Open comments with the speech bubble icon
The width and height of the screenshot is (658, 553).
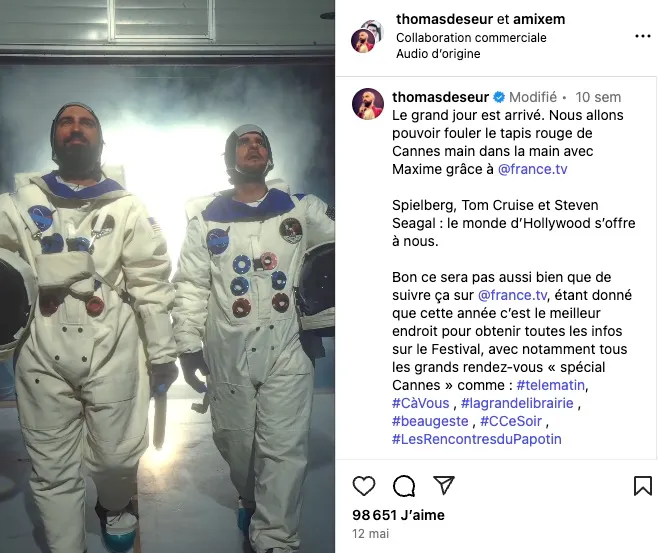pyautogui.click(x=404, y=486)
